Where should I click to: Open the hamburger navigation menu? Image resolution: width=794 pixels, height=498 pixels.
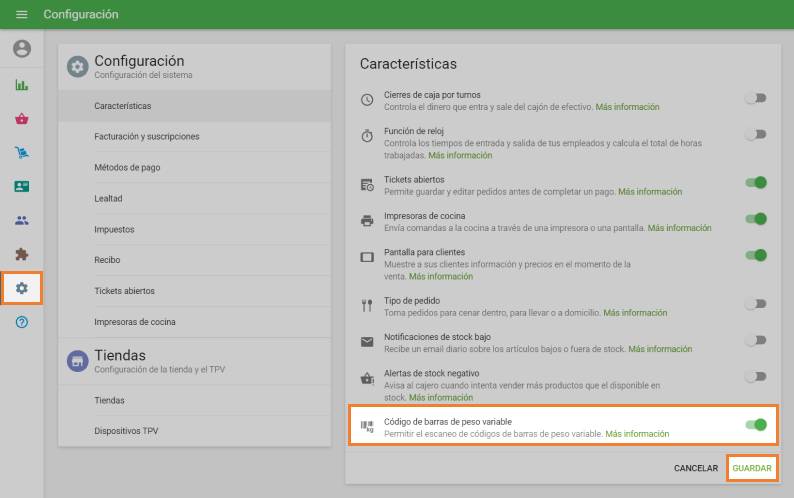pyautogui.click(x=21, y=15)
